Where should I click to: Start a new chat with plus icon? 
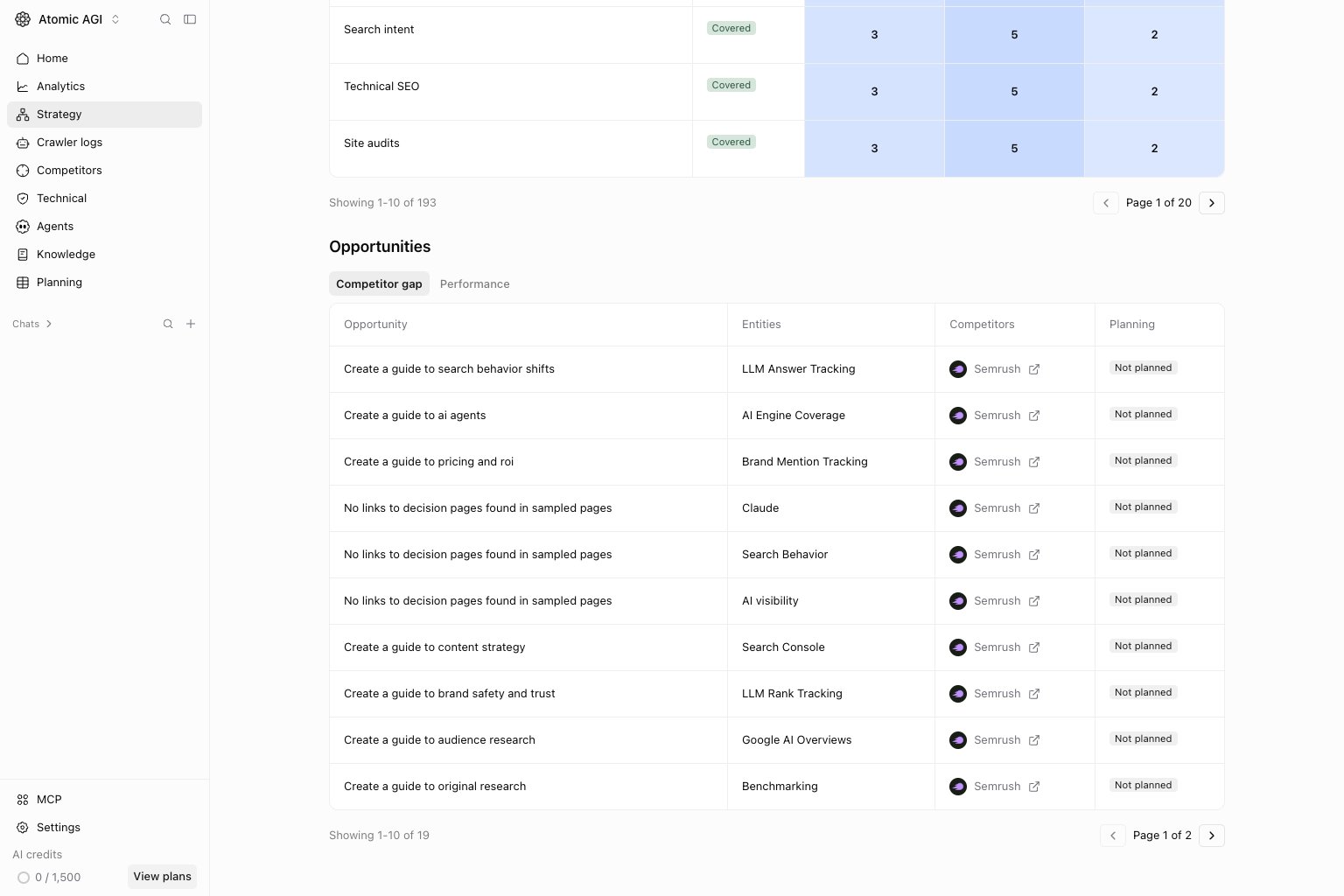coord(191,324)
